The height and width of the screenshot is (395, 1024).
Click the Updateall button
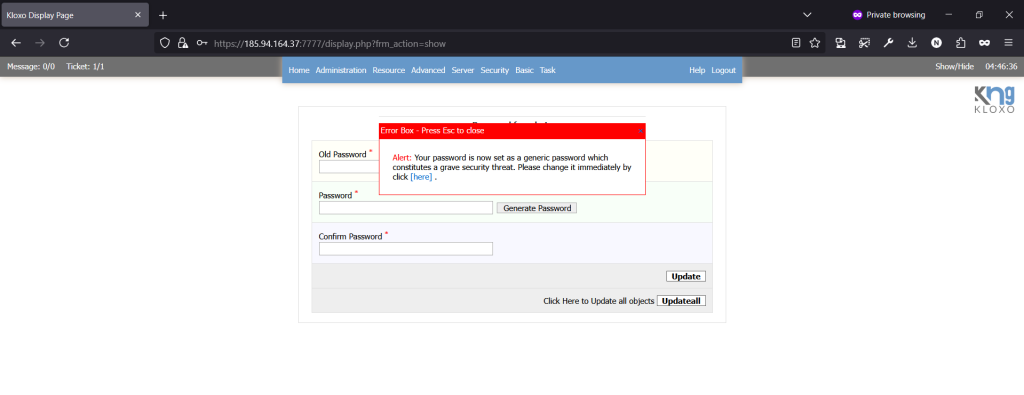pos(681,301)
